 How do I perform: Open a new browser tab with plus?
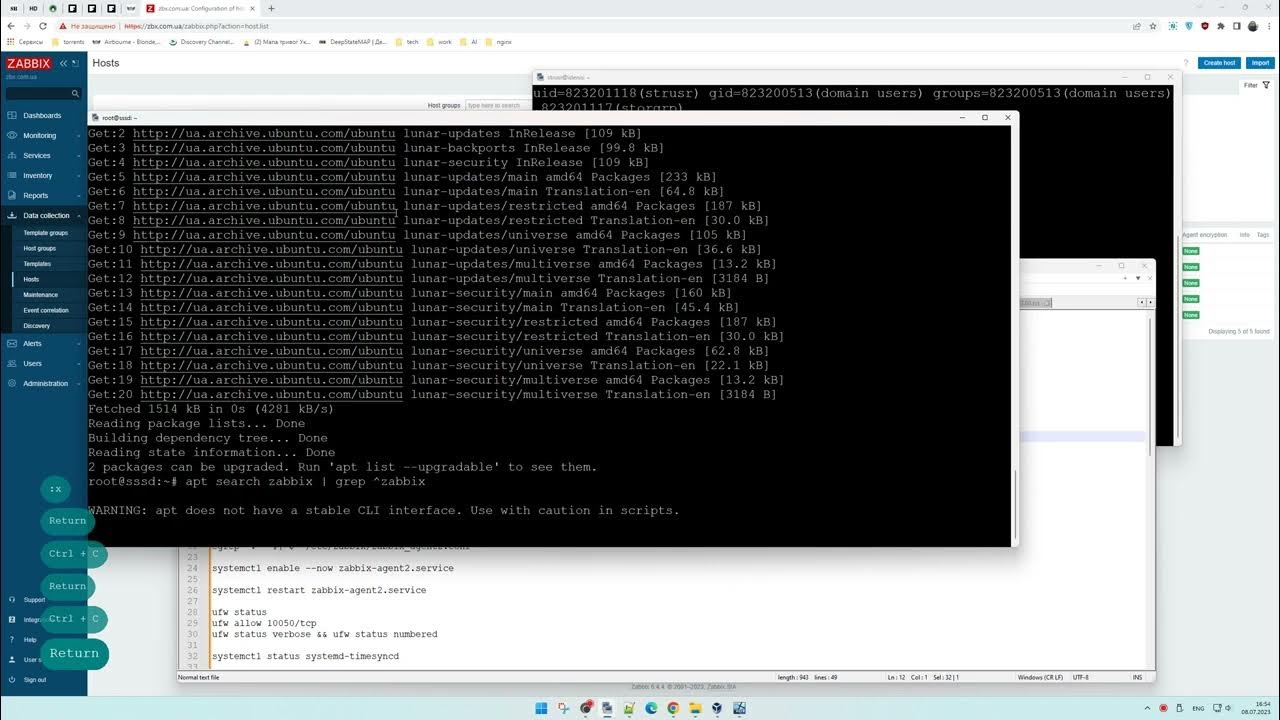click(271, 8)
